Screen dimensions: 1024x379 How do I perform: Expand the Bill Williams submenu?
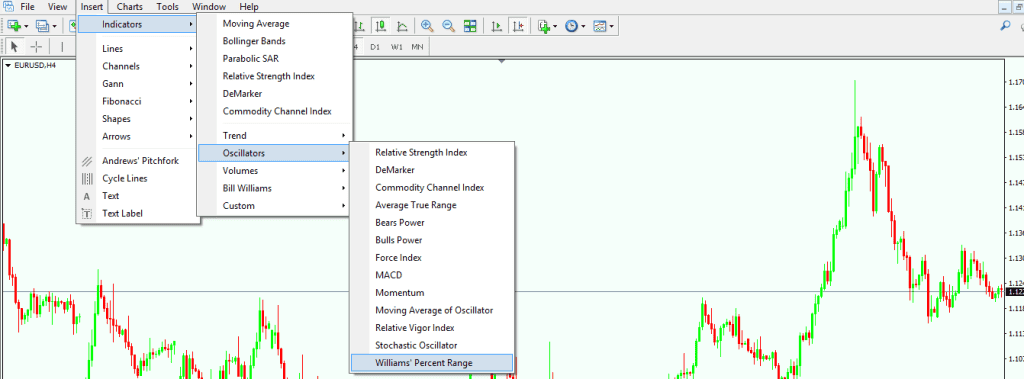(274, 188)
